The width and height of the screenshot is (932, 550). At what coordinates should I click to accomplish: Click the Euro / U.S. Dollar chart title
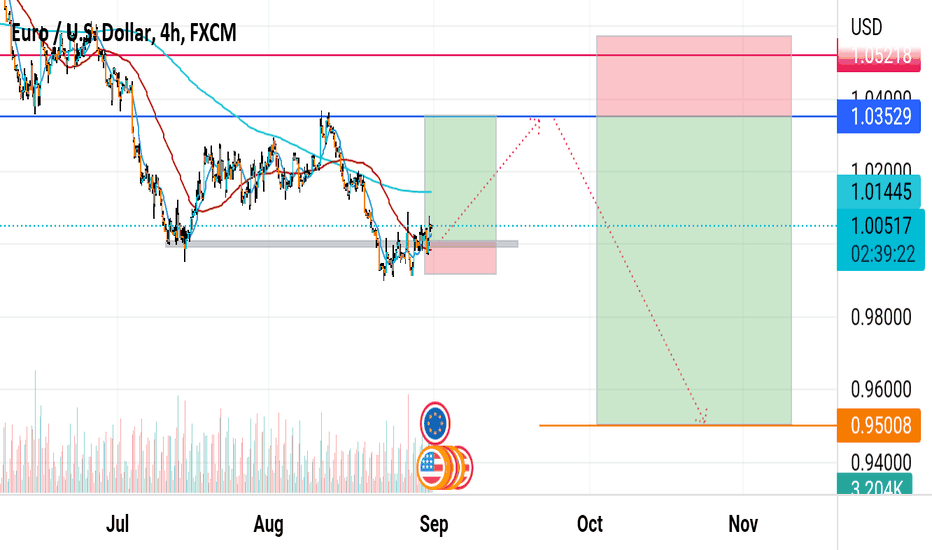tap(124, 33)
